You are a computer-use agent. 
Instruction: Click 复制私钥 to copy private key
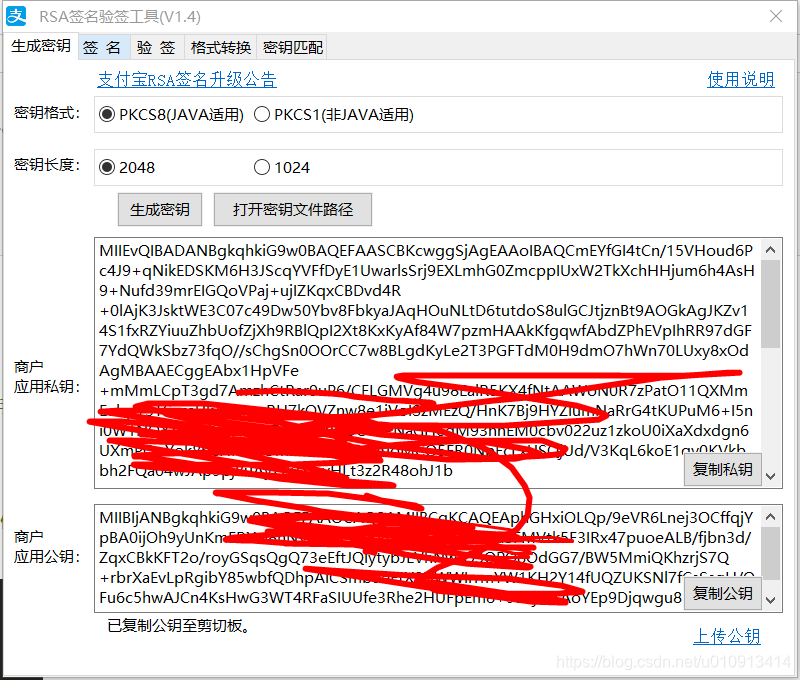(x=723, y=469)
